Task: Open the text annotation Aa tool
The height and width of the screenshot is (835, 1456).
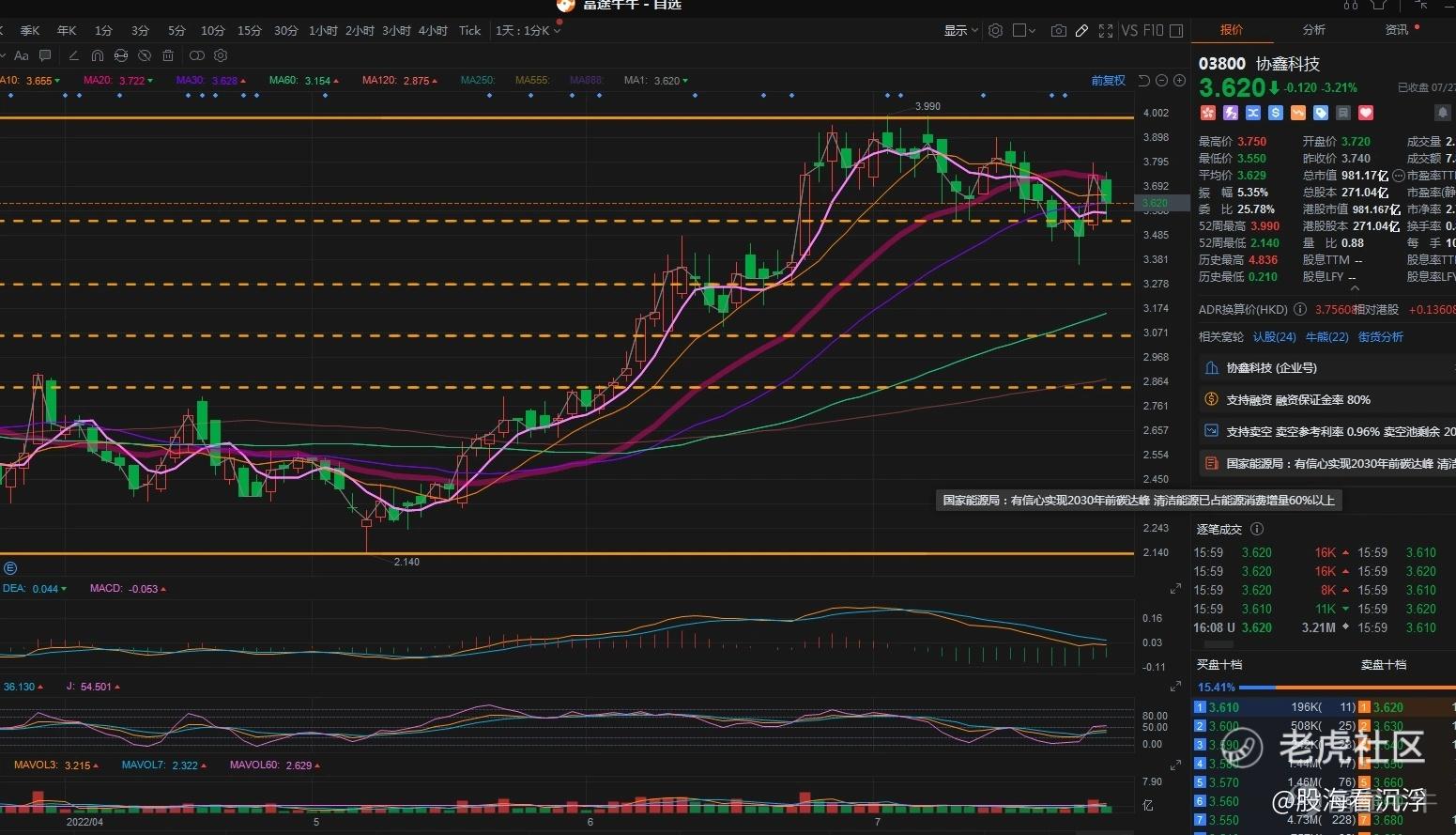Action: pos(21,55)
